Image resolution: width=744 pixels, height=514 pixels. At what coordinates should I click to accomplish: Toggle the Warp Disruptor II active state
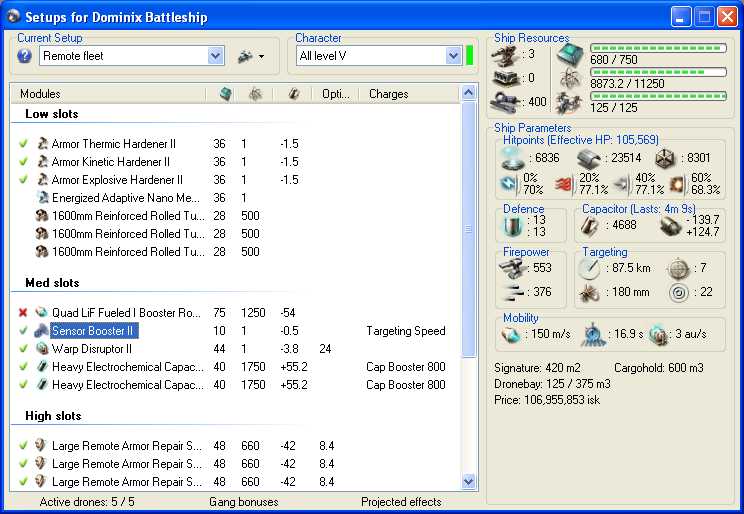coord(23,349)
